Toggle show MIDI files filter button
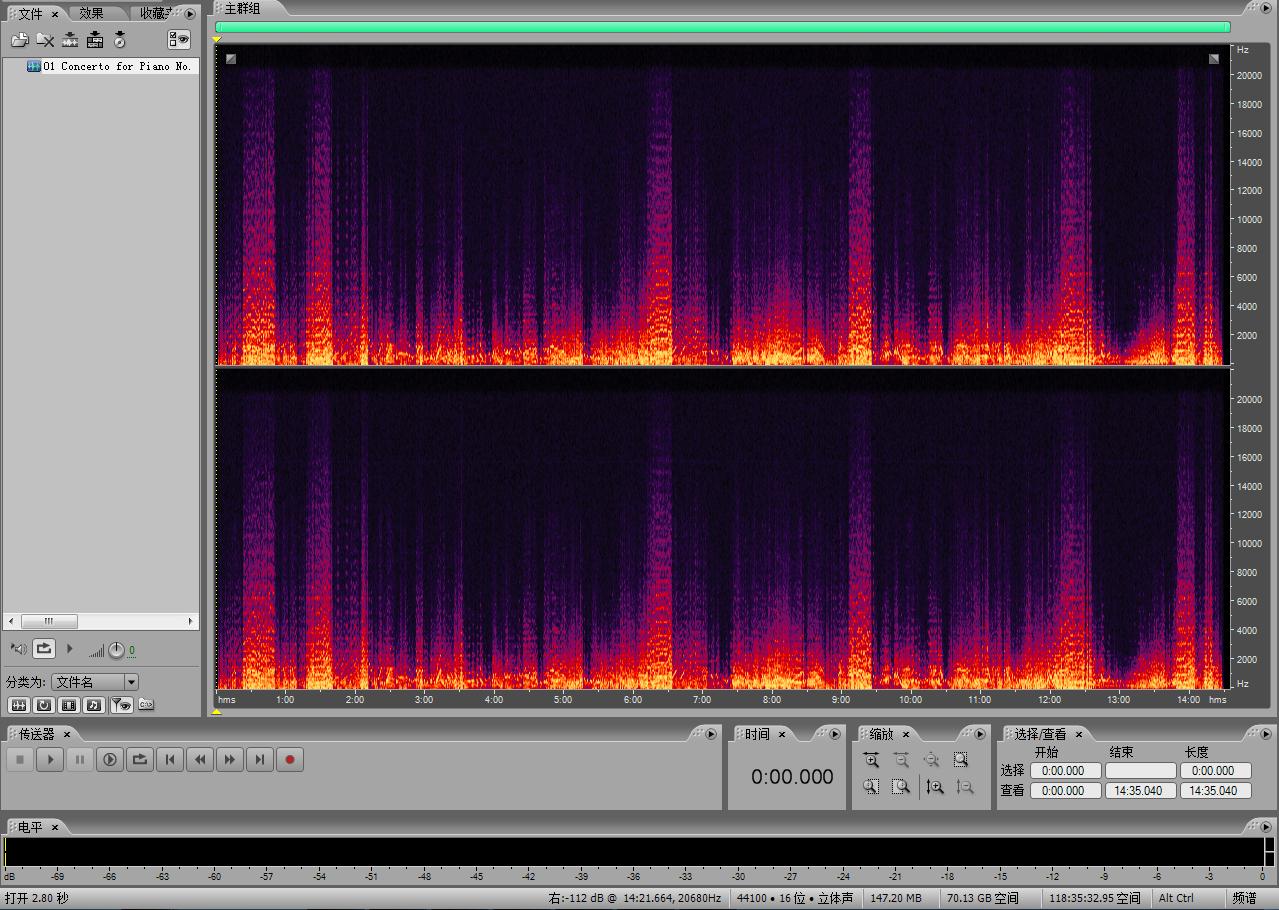Viewport: 1279px width, 910px height. (94, 705)
